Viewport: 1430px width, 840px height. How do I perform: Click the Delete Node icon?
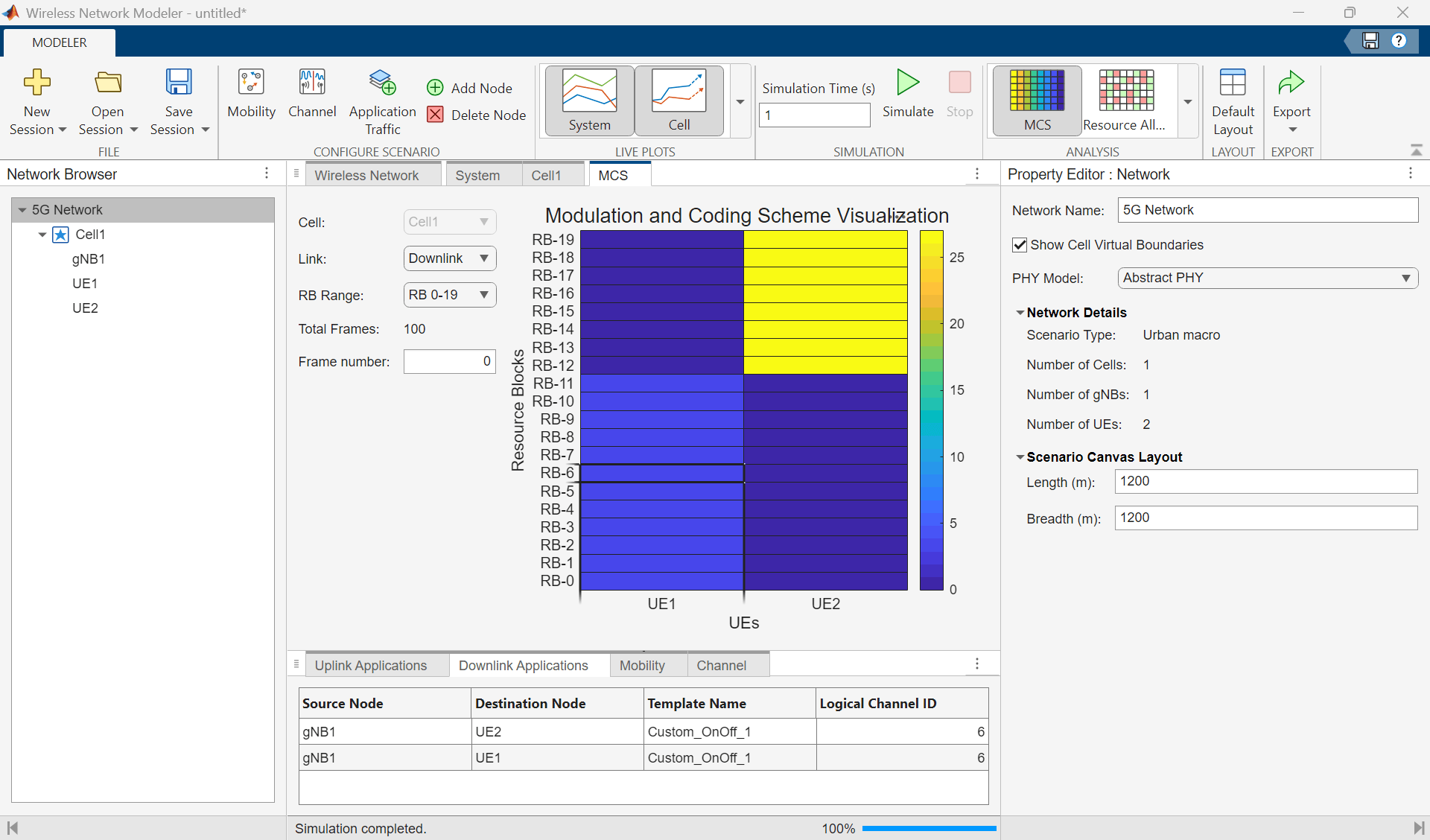pyautogui.click(x=436, y=115)
